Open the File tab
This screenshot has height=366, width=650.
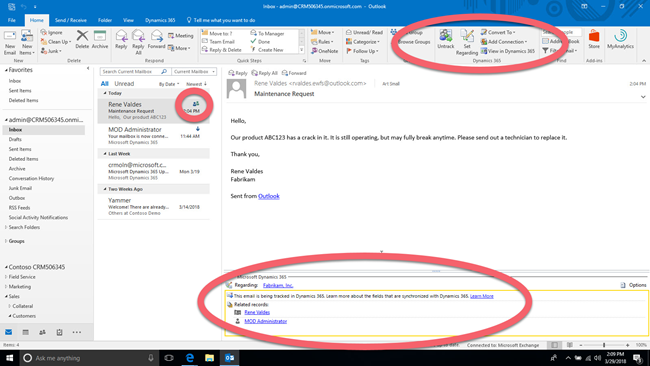click(x=12, y=20)
